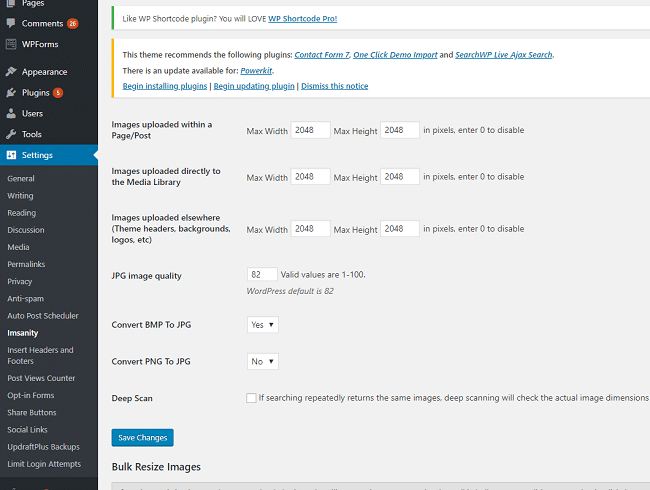Click the Dismiss this notice link
This screenshot has height=490, width=650.
coord(333,86)
